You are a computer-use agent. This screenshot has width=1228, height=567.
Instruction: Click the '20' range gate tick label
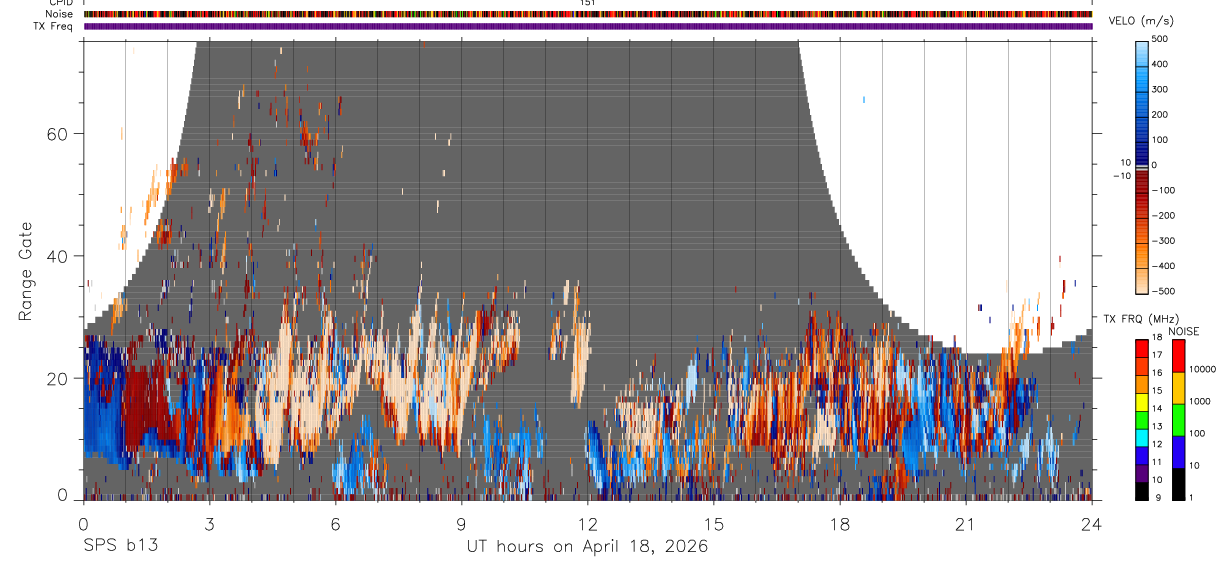click(55, 378)
